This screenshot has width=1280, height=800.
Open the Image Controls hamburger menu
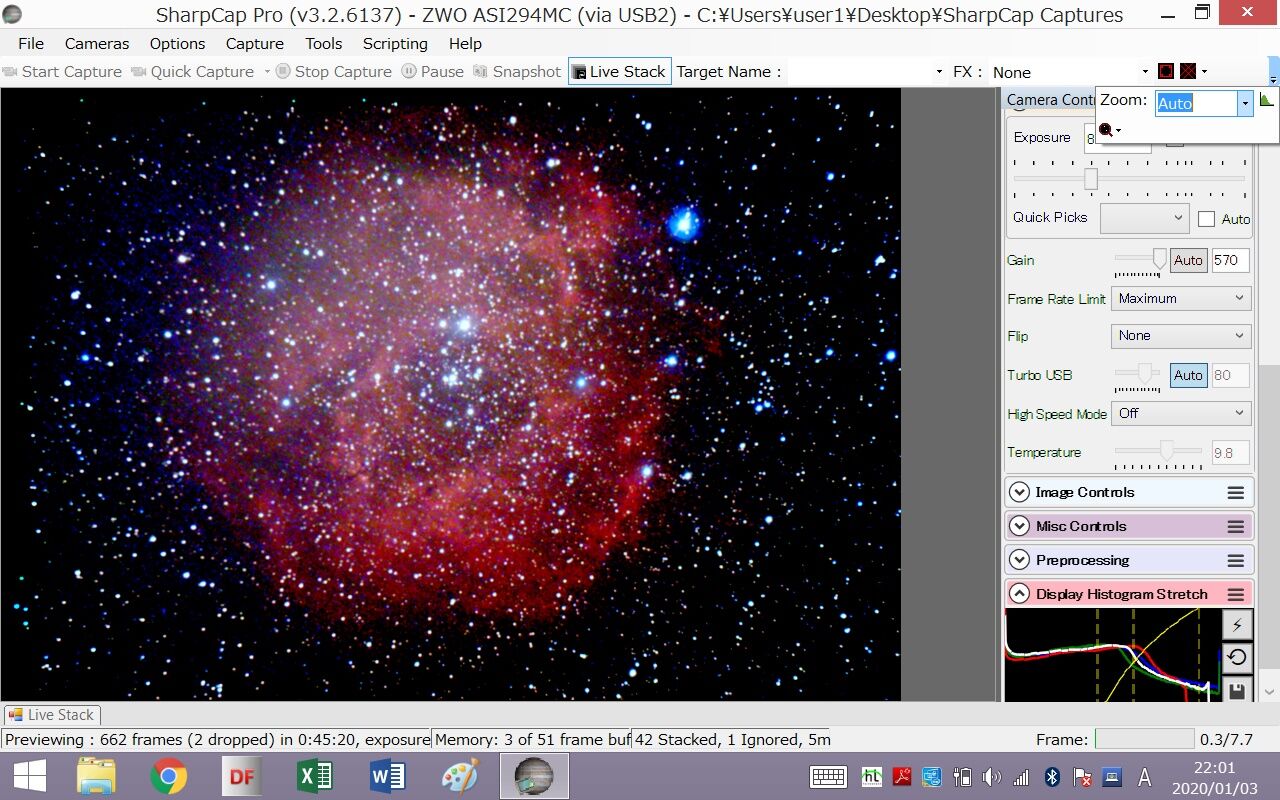pos(1236,493)
